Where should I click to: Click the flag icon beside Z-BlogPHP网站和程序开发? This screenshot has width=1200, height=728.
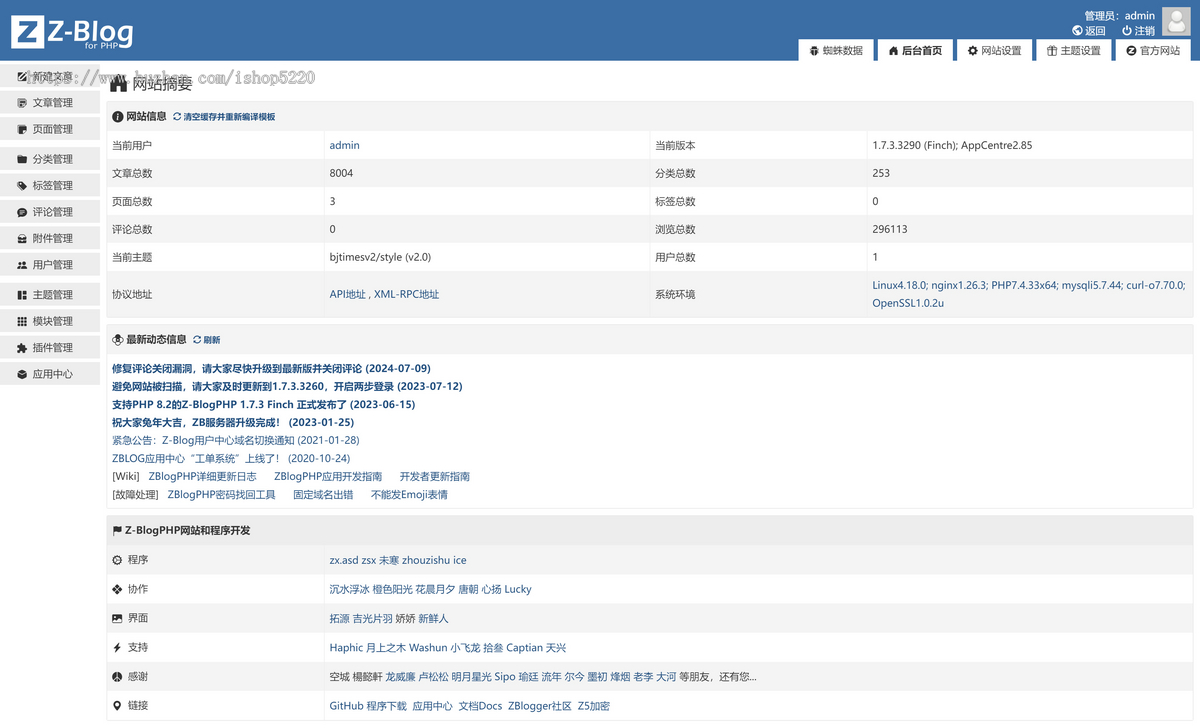(x=118, y=530)
